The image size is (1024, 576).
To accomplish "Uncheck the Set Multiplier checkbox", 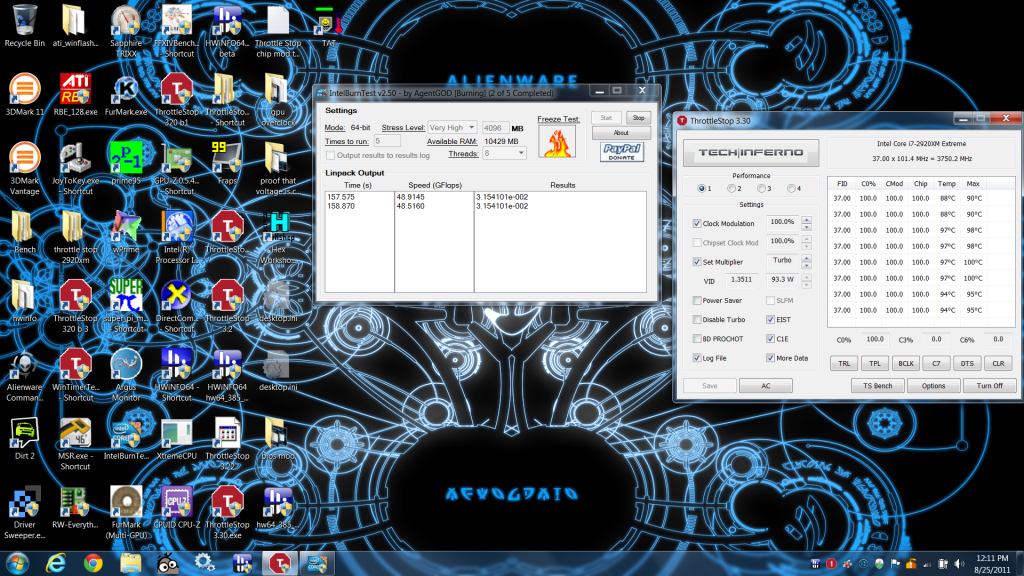I will click(x=697, y=262).
